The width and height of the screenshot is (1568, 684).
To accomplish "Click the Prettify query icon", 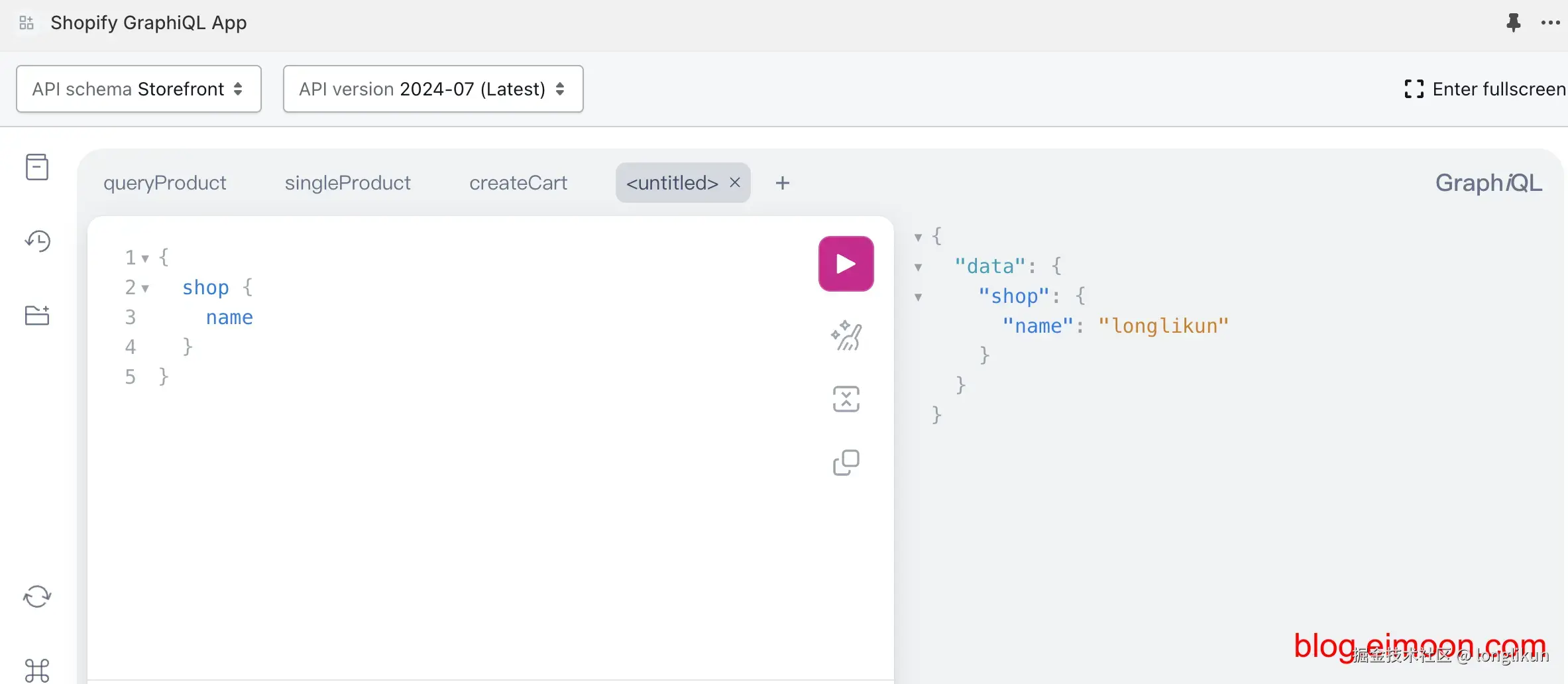I will pos(846,335).
